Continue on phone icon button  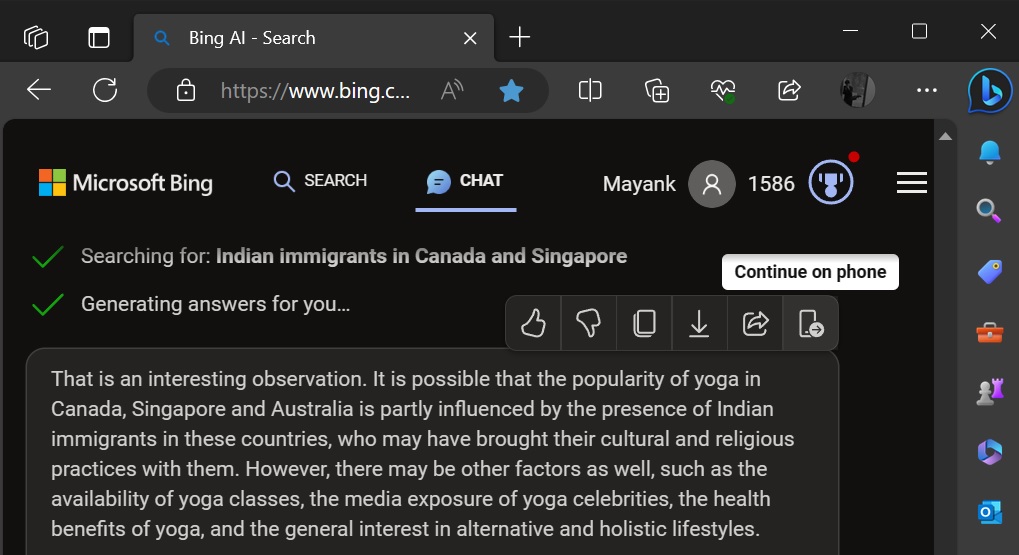pyautogui.click(x=810, y=323)
